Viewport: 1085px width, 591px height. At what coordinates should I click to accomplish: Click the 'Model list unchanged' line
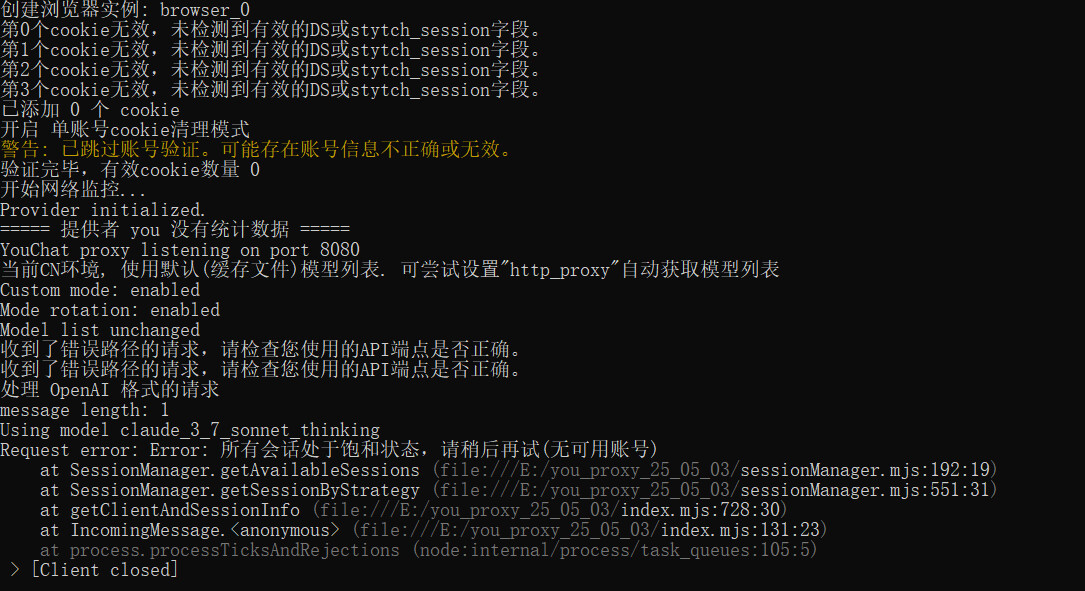100,330
